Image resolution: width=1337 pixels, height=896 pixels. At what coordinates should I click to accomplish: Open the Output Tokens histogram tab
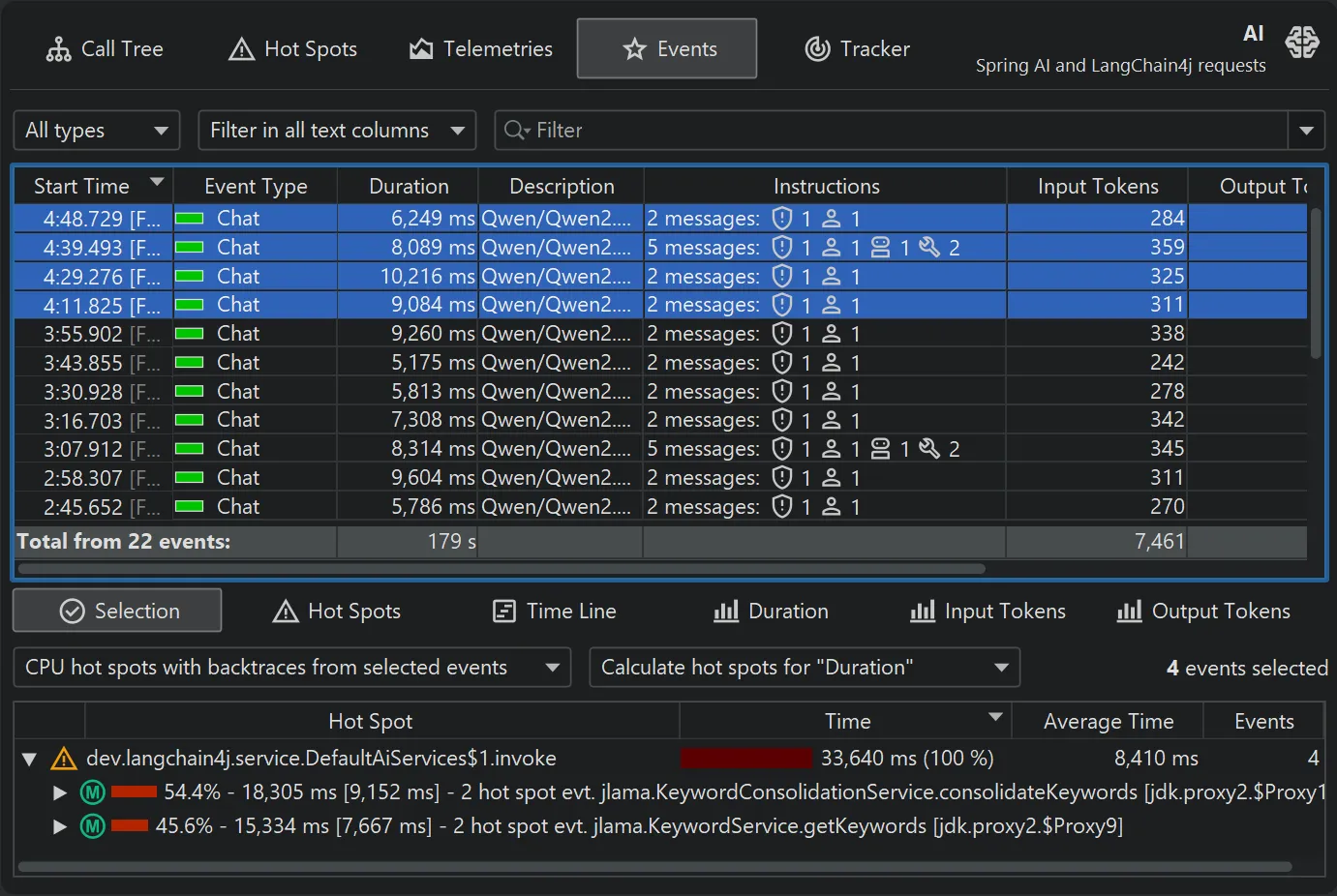coord(1203,611)
